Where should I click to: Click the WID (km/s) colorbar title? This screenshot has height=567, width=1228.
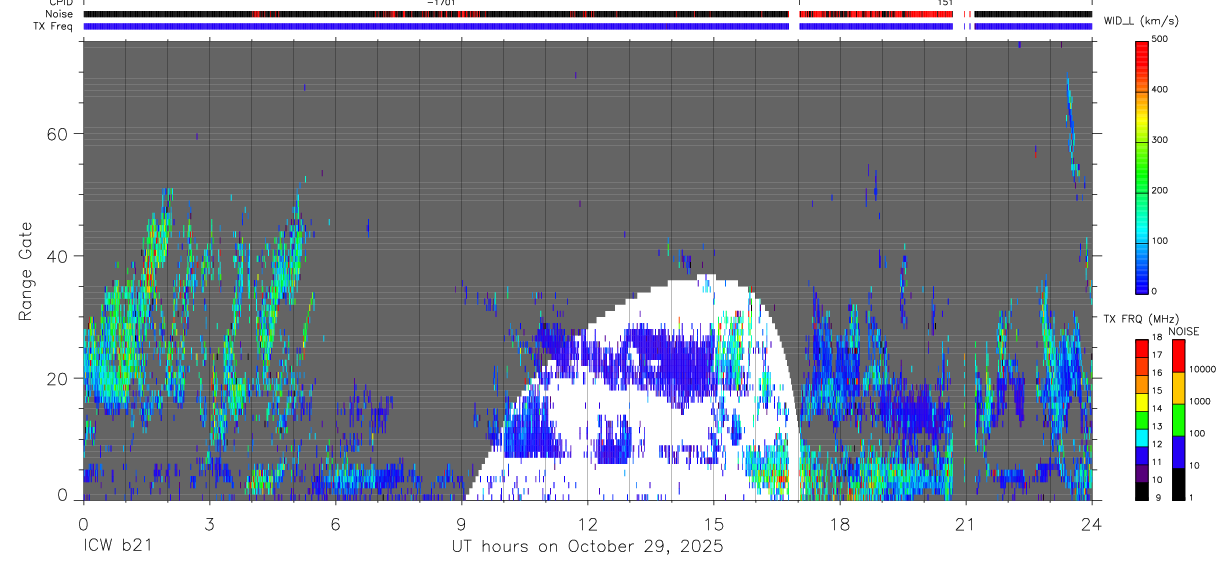coord(1141,21)
